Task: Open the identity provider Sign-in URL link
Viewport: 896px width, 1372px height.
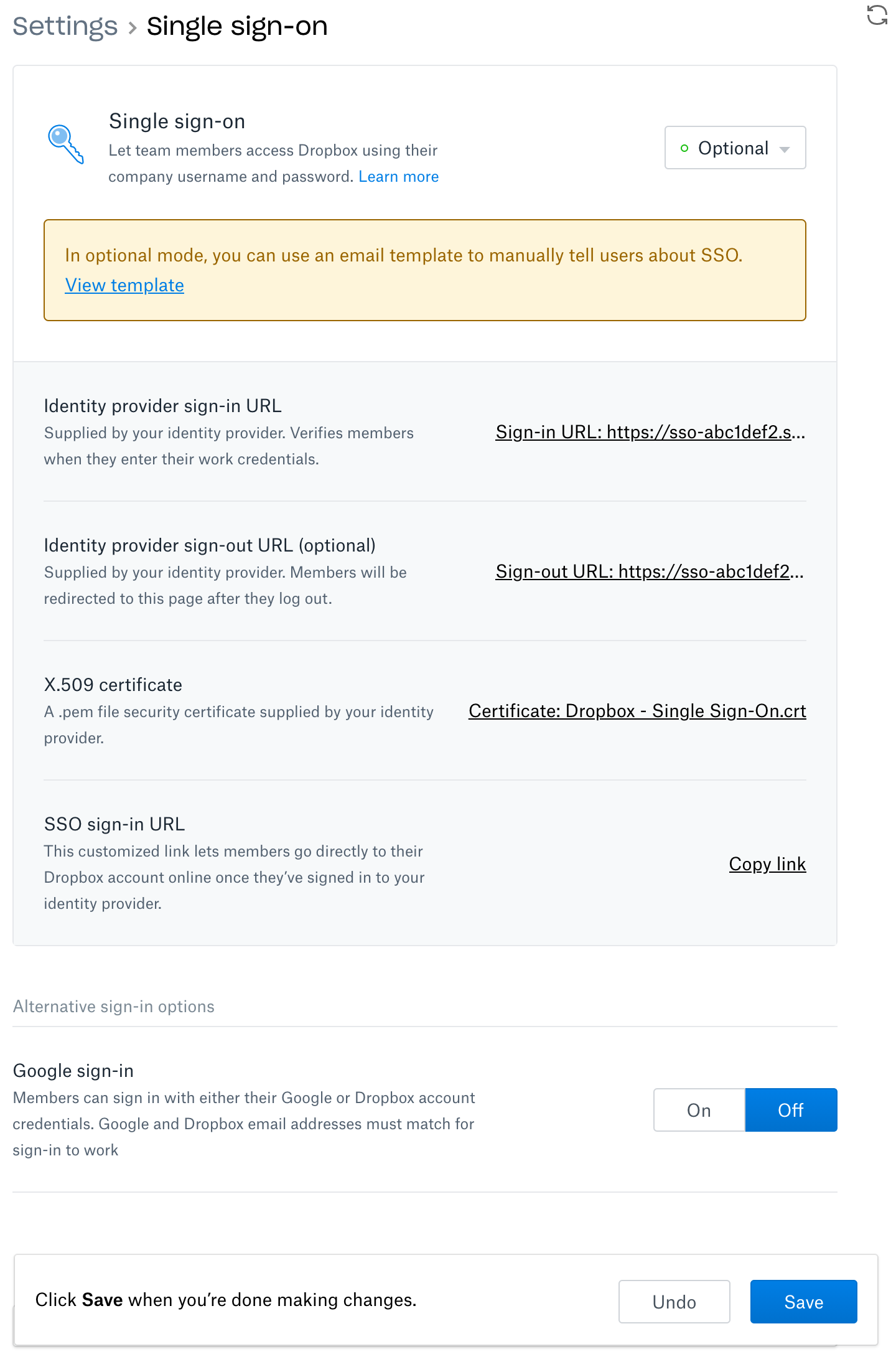Action: click(650, 433)
